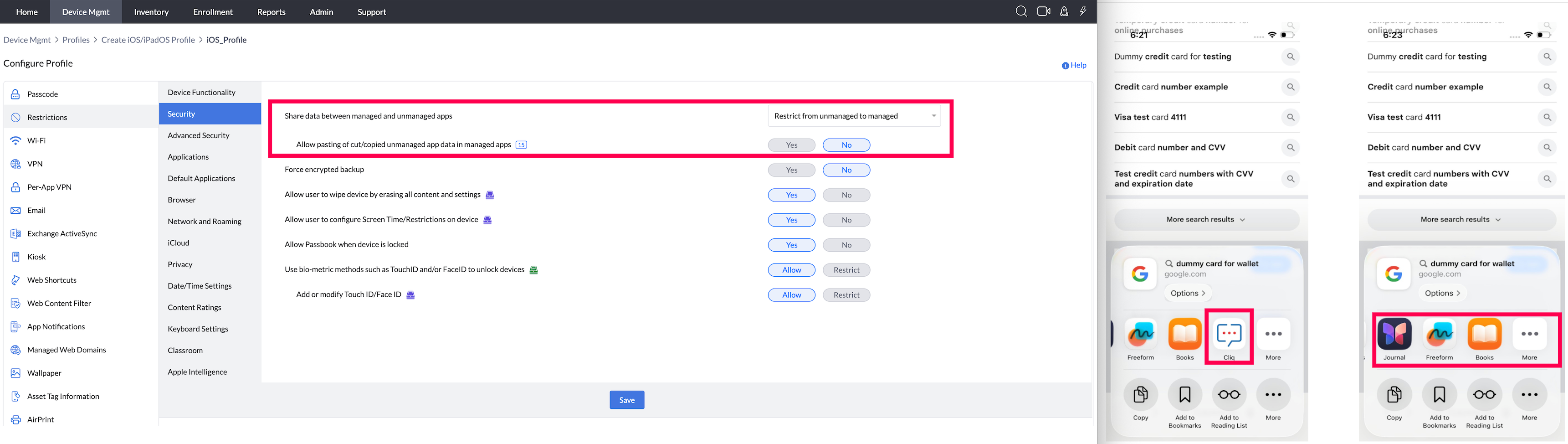This screenshot has height=444, width=1568.
Task: Navigate to Profiles breadcrumb
Action: [x=76, y=40]
